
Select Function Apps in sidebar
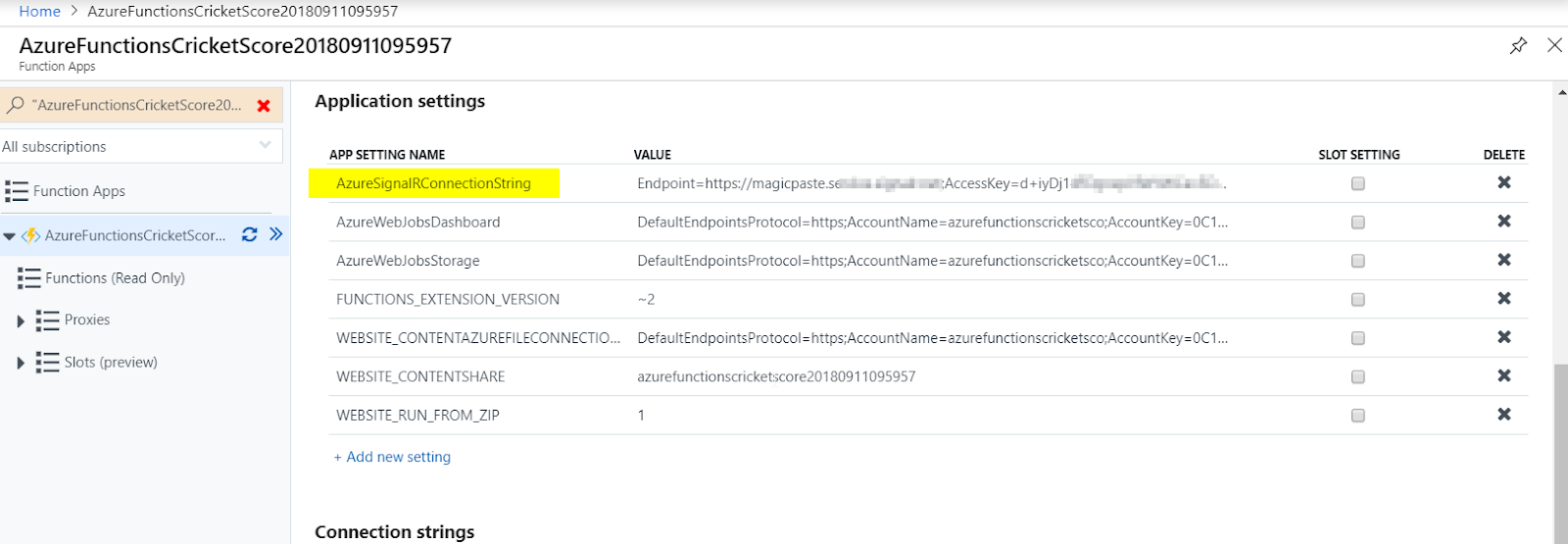[x=79, y=191]
